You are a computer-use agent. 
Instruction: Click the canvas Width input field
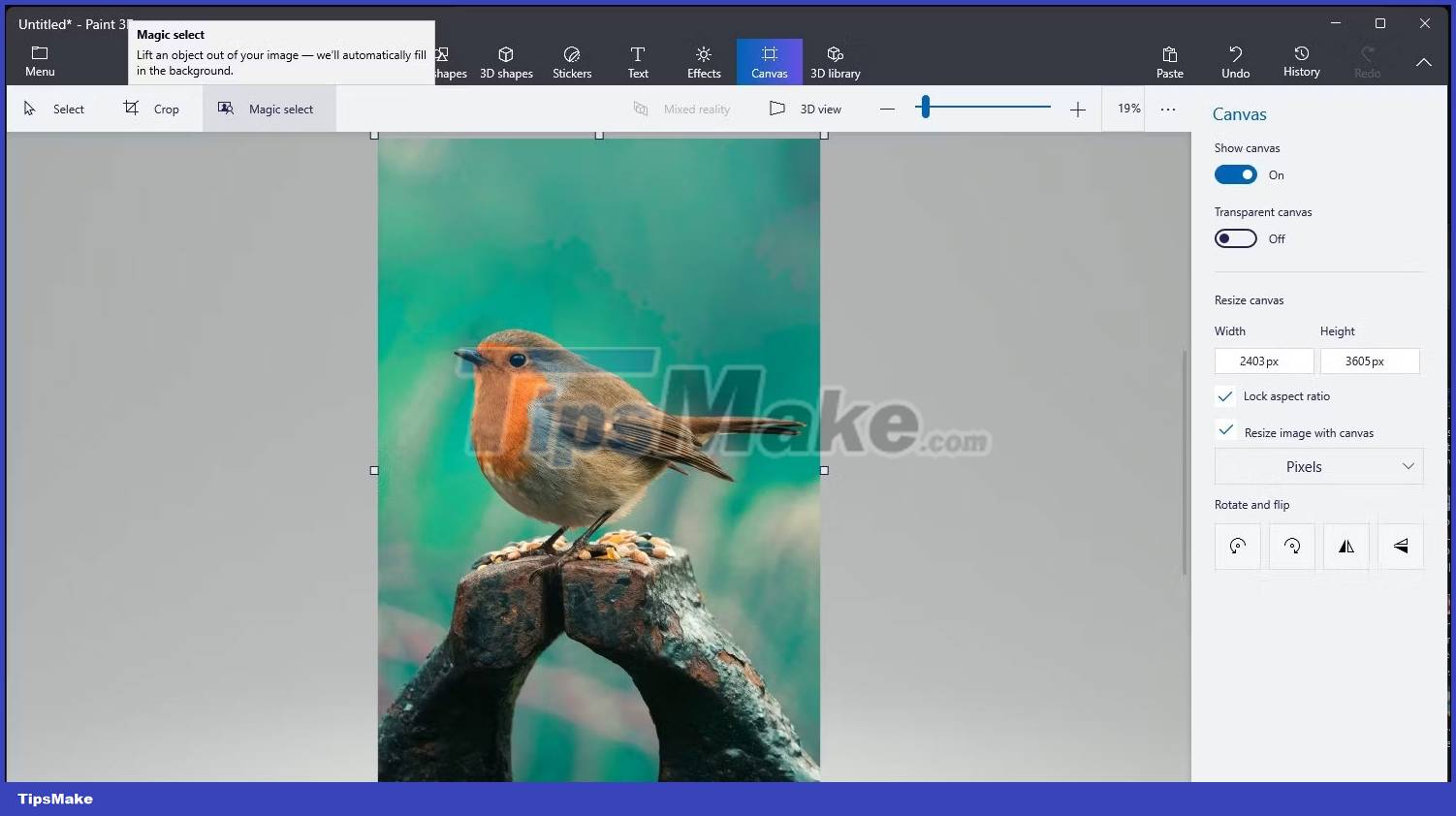tap(1264, 361)
